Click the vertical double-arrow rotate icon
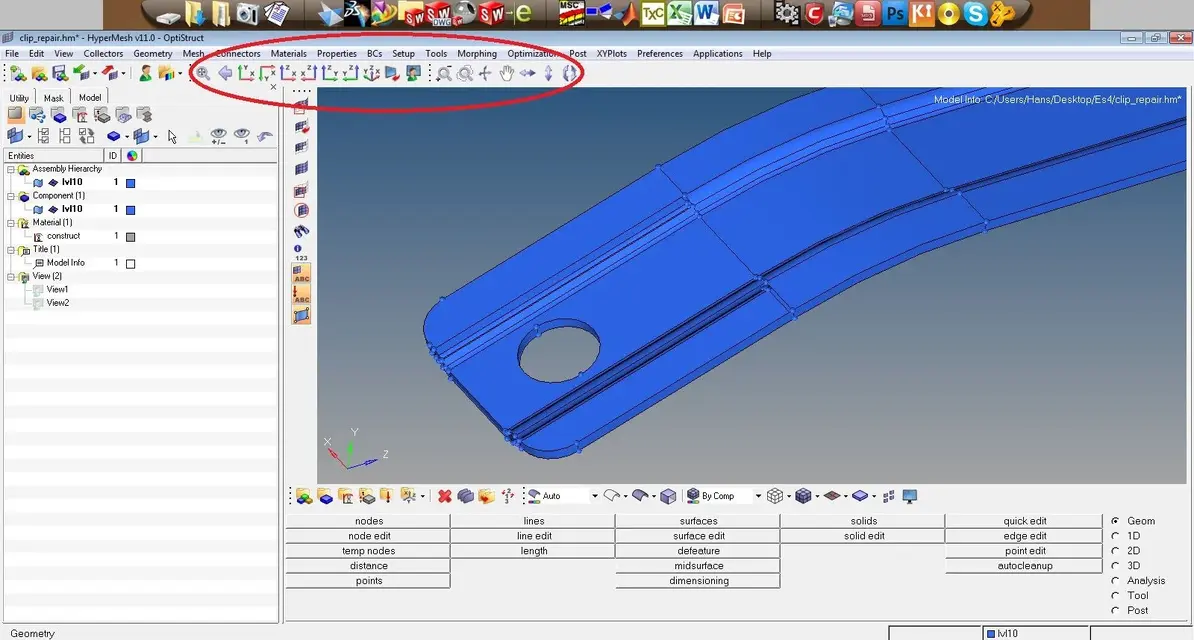 tap(548, 73)
